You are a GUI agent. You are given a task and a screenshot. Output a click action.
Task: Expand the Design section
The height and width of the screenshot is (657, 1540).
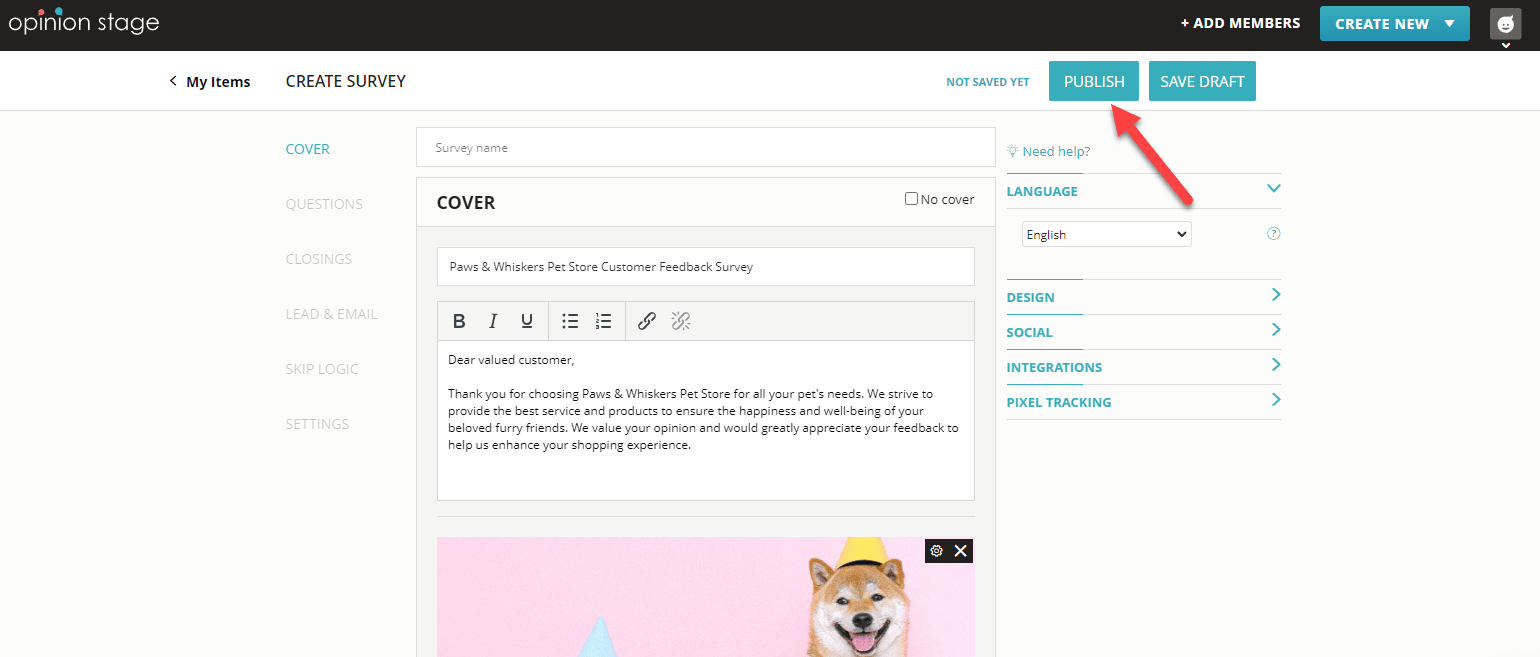1143,297
